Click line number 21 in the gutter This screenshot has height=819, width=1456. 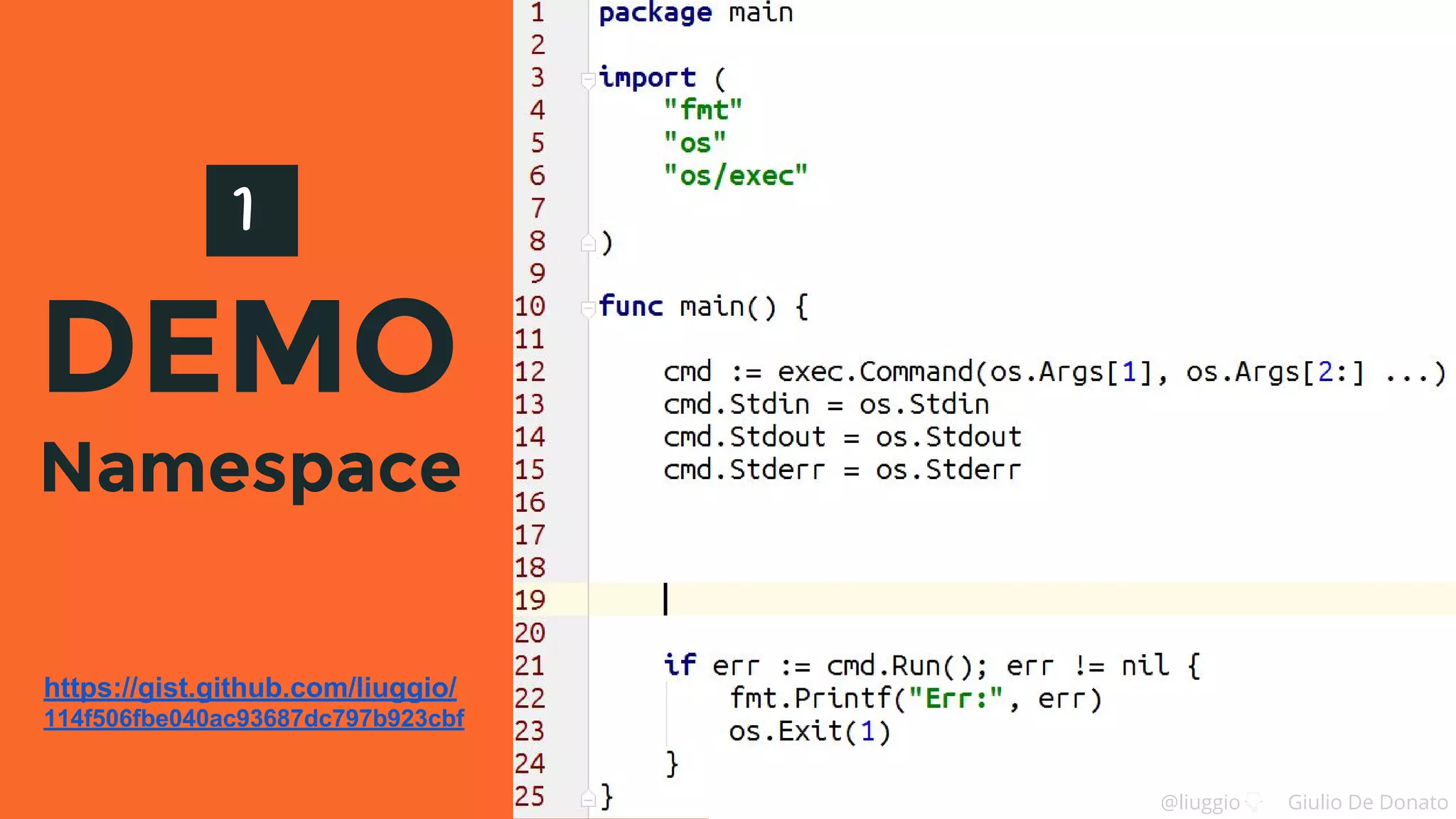[x=530, y=665]
